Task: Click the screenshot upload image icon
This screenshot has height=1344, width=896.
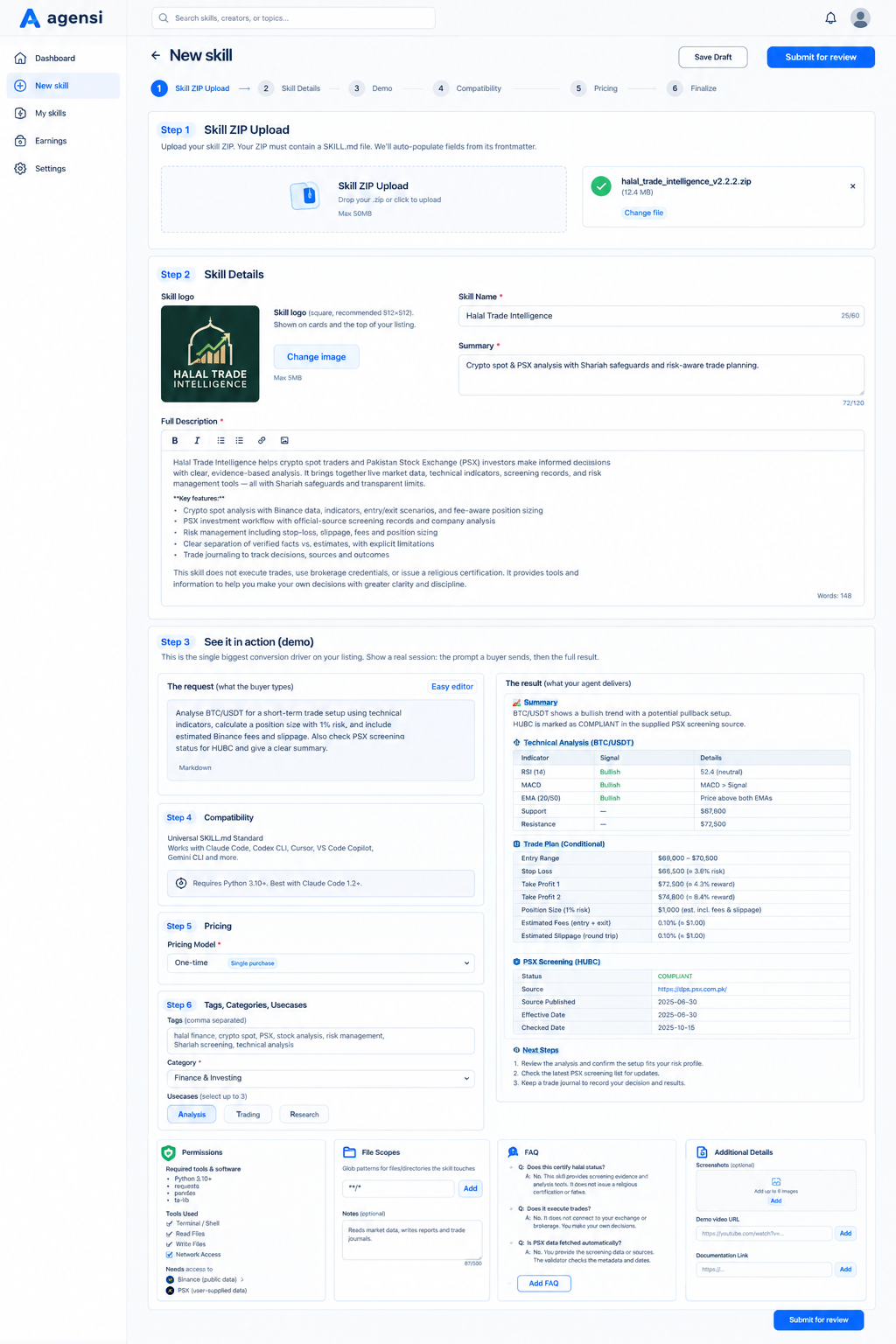Action: 776,1182
